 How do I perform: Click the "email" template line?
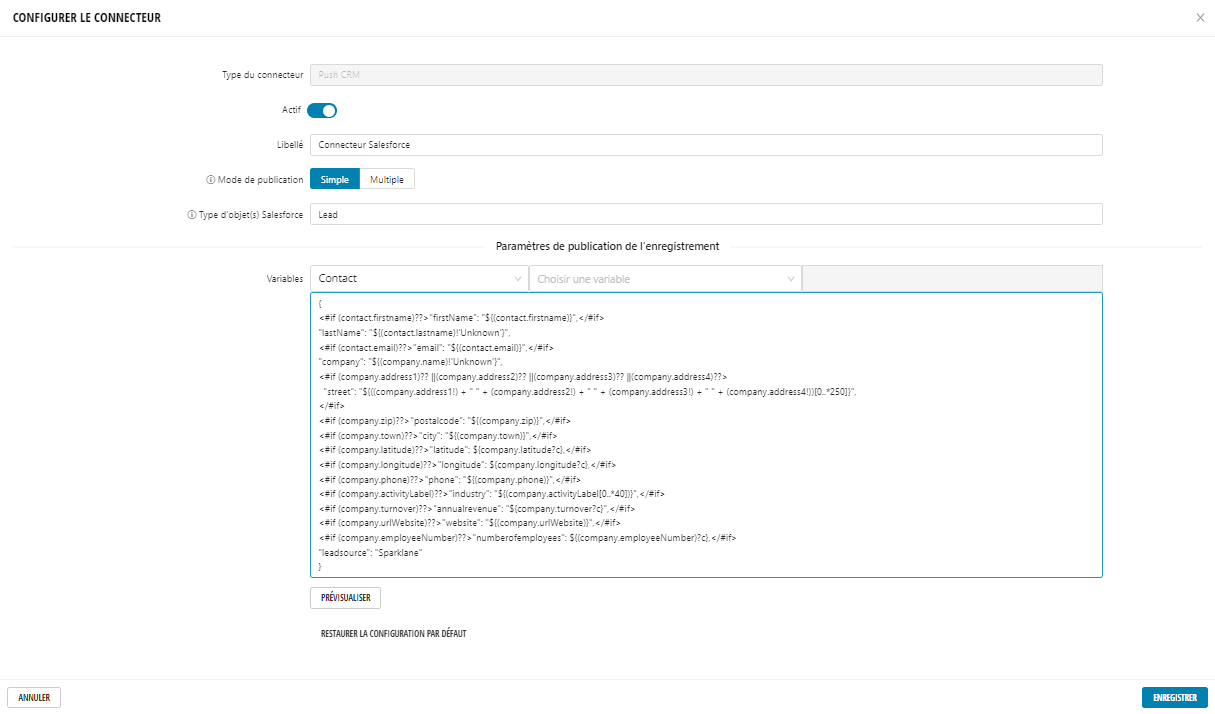(435, 347)
